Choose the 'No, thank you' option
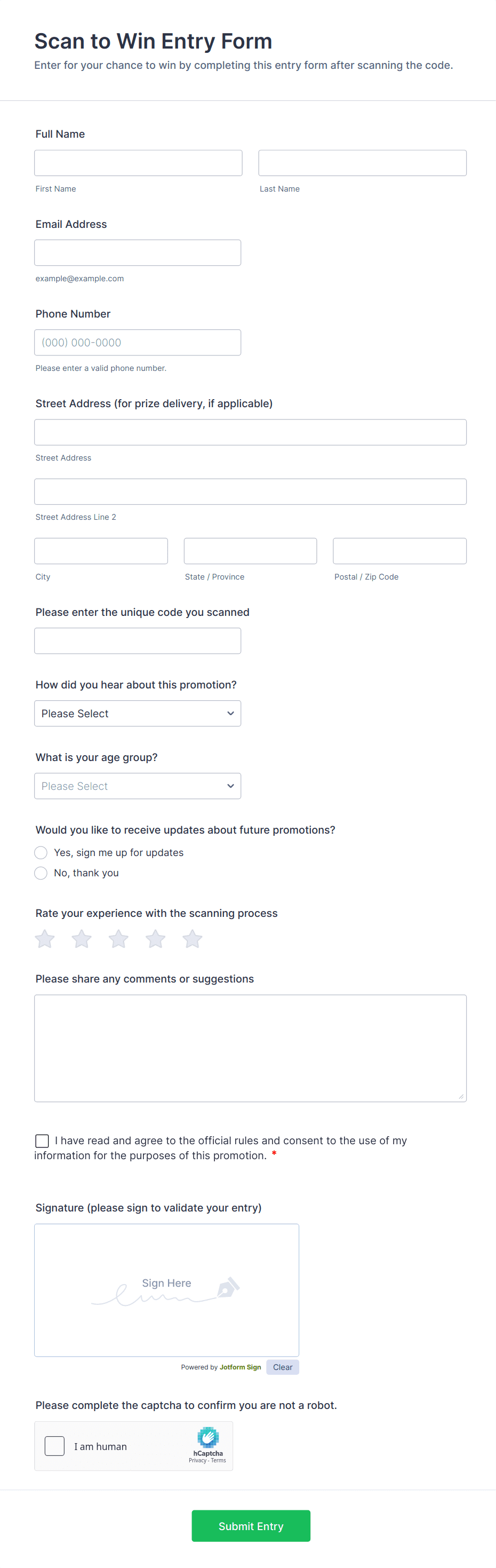The image size is (496, 1568). pyautogui.click(x=41, y=873)
